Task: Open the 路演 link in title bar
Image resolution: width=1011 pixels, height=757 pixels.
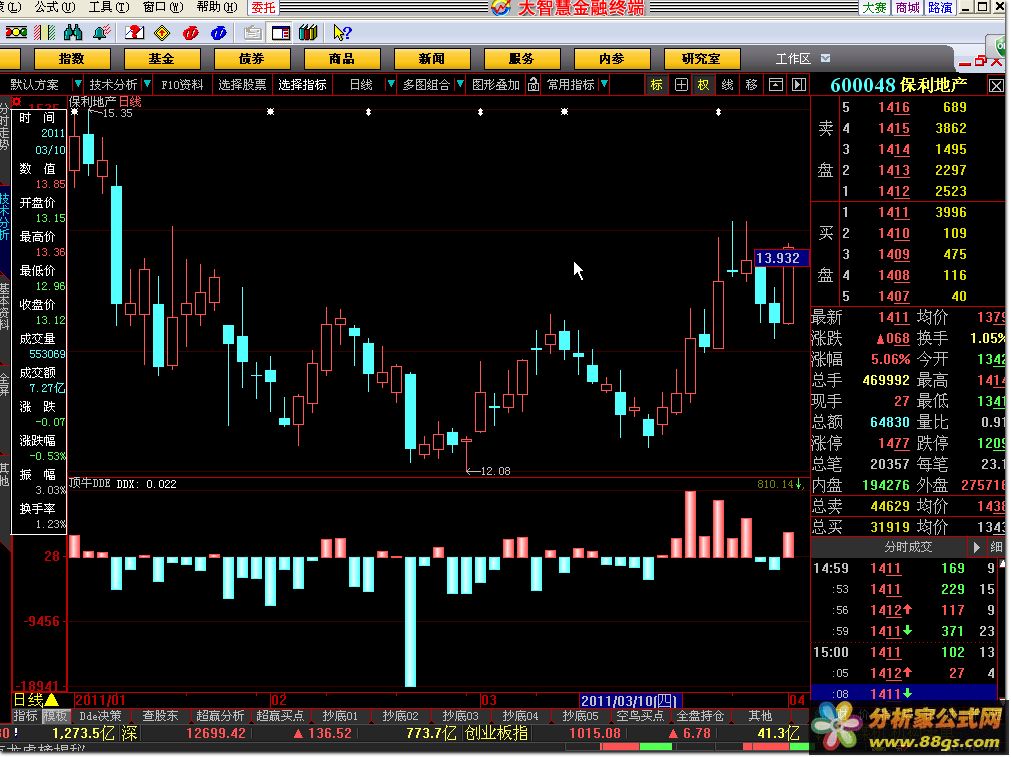Action: click(x=940, y=8)
